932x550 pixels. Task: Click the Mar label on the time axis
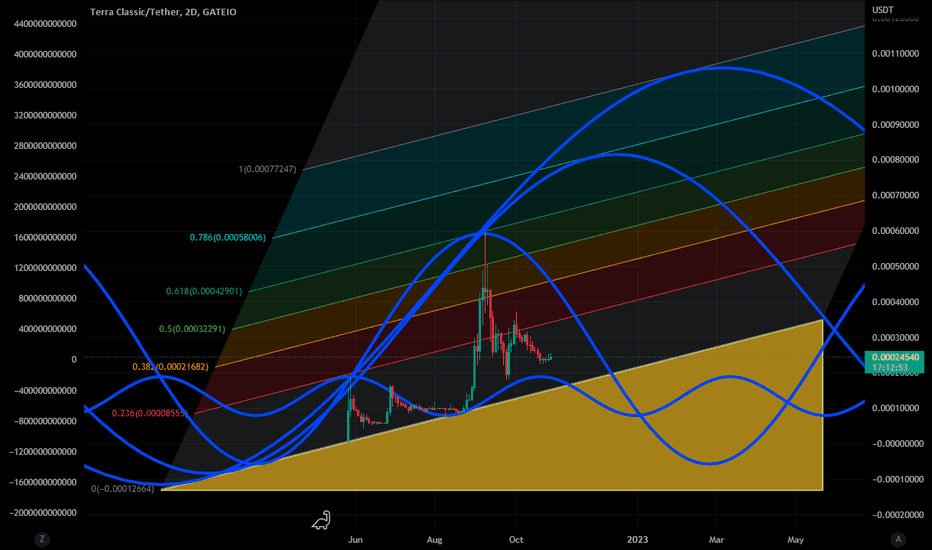716,540
